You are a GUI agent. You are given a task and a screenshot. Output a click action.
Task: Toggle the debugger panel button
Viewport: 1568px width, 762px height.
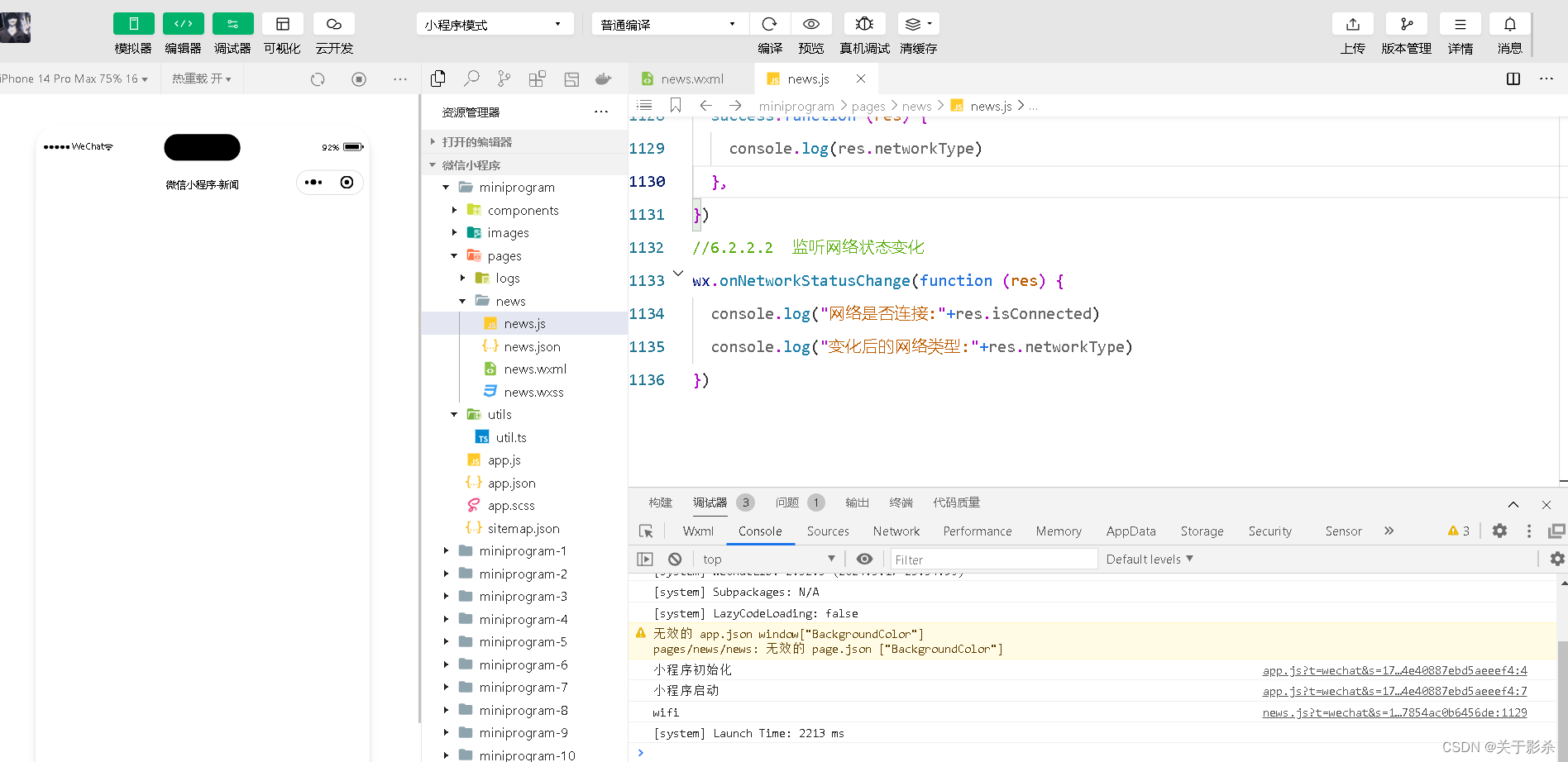232,24
